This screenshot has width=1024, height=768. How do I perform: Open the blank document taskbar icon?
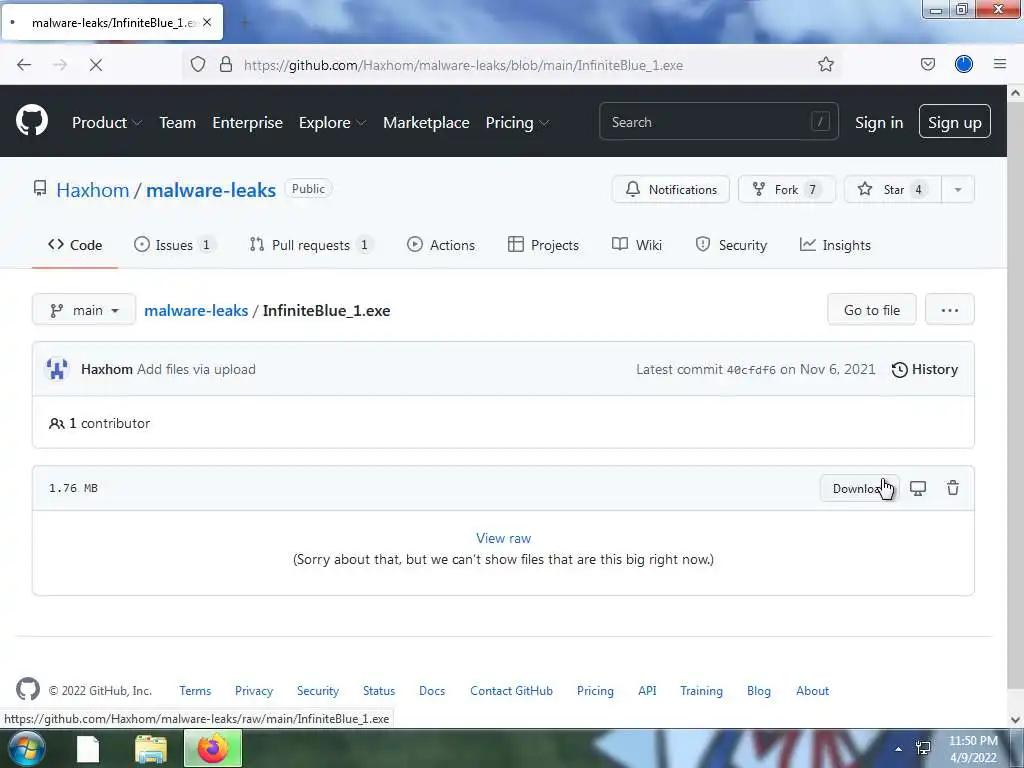point(88,749)
